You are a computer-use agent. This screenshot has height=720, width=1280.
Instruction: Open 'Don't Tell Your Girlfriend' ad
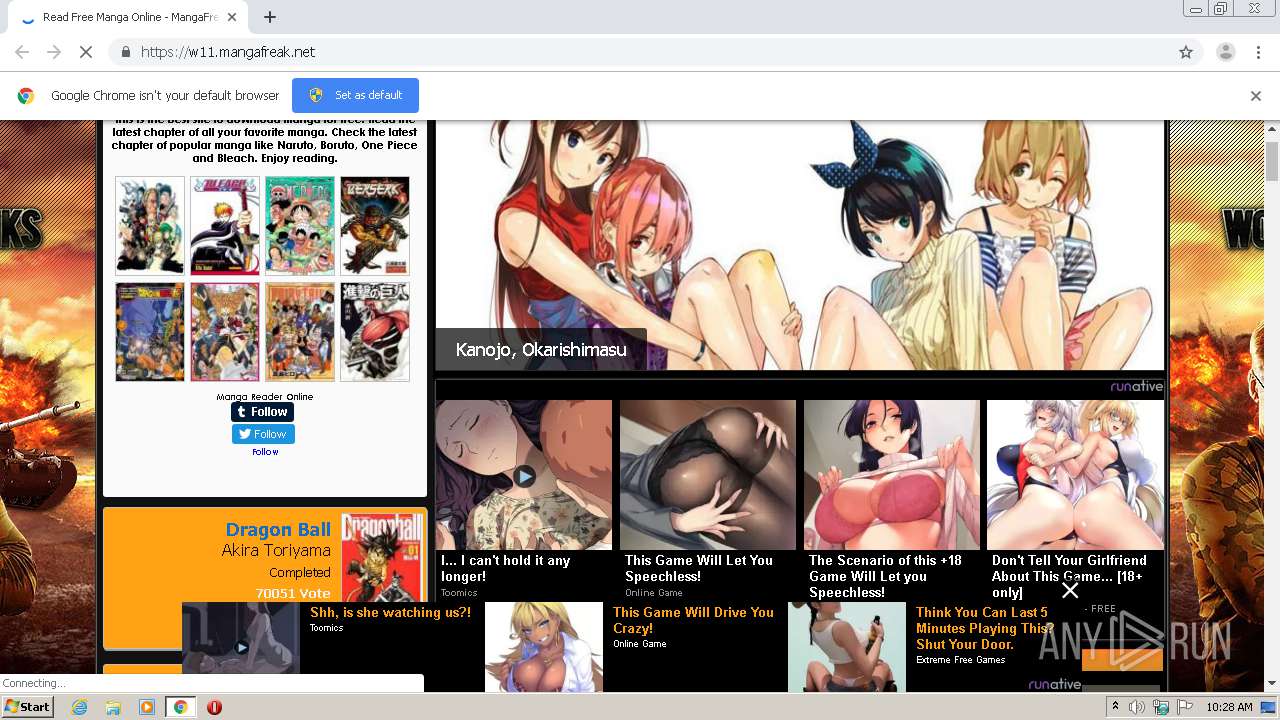coord(1075,498)
